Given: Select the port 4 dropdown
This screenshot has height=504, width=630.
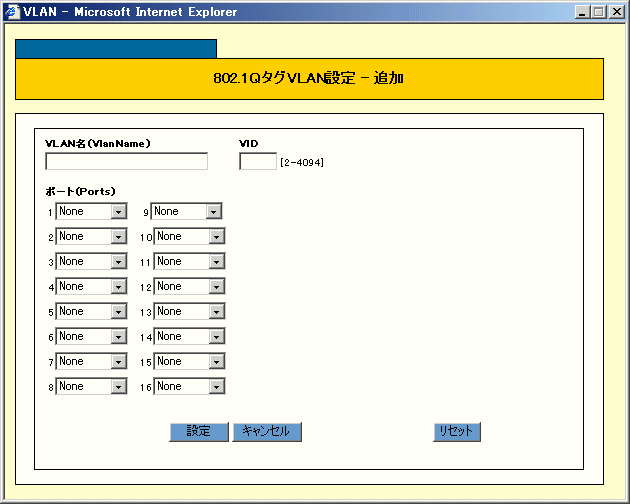Looking at the screenshot, I should [x=91, y=287].
